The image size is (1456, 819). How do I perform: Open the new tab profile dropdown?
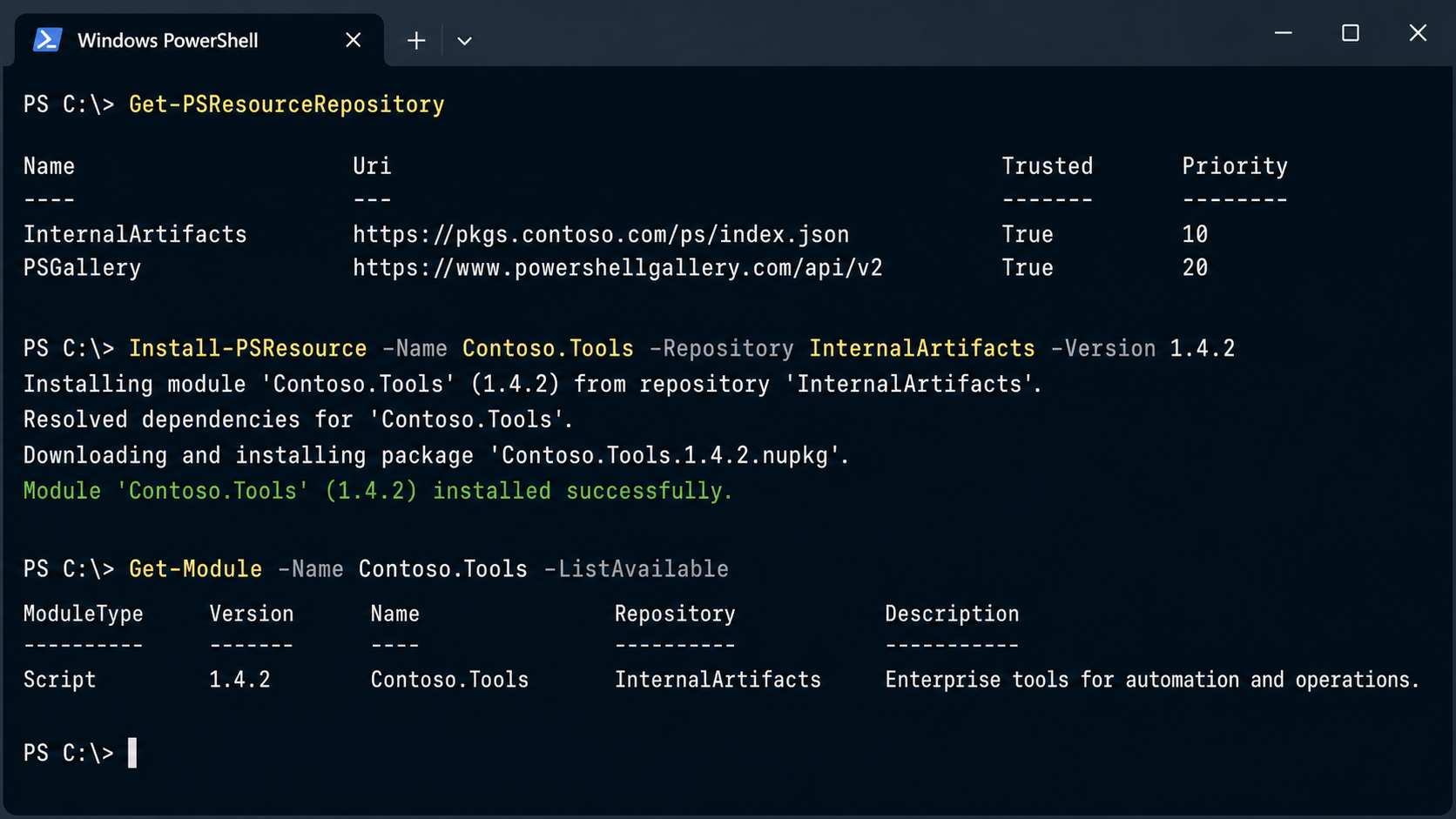coord(464,41)
